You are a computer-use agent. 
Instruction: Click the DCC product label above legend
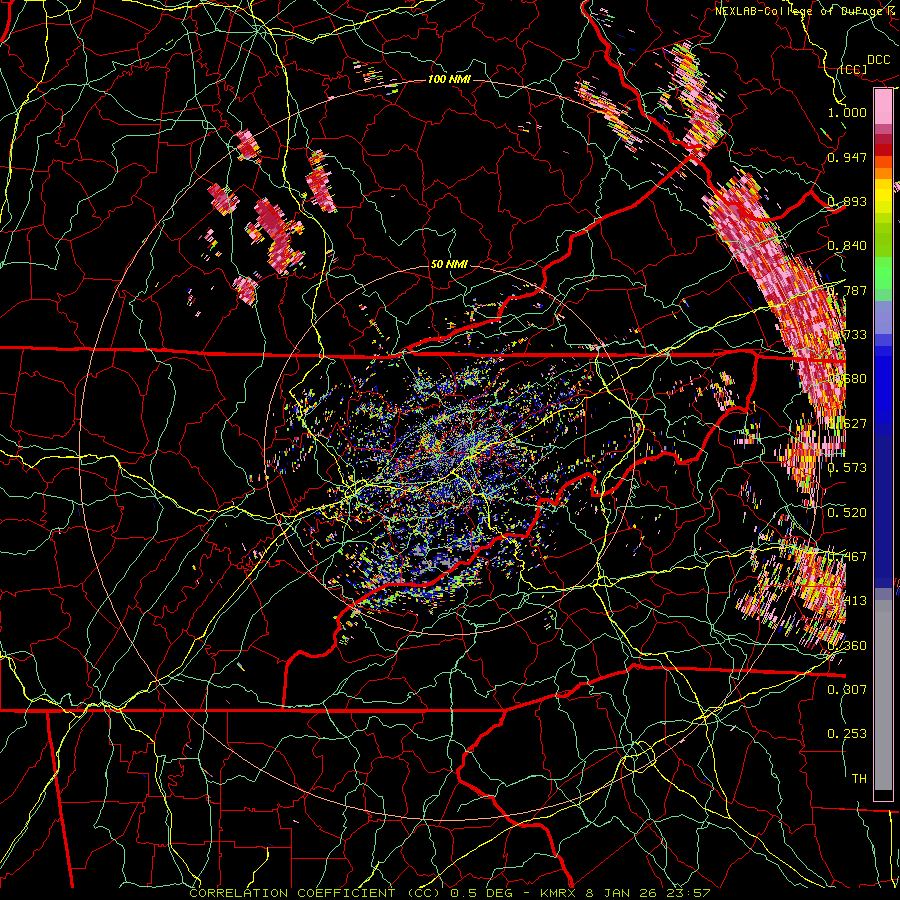tap(878, 60)
